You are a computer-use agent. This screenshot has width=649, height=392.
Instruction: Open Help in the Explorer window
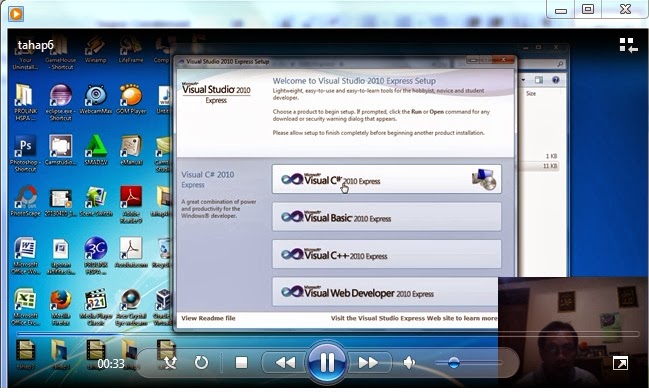pyautogui.click(x=556, y=79)
